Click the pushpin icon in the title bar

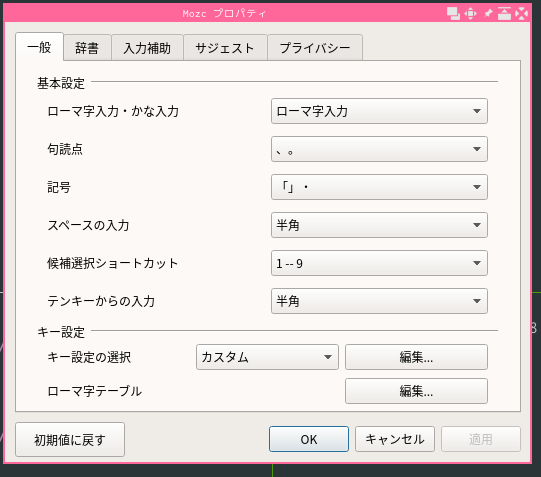[488, 13]
